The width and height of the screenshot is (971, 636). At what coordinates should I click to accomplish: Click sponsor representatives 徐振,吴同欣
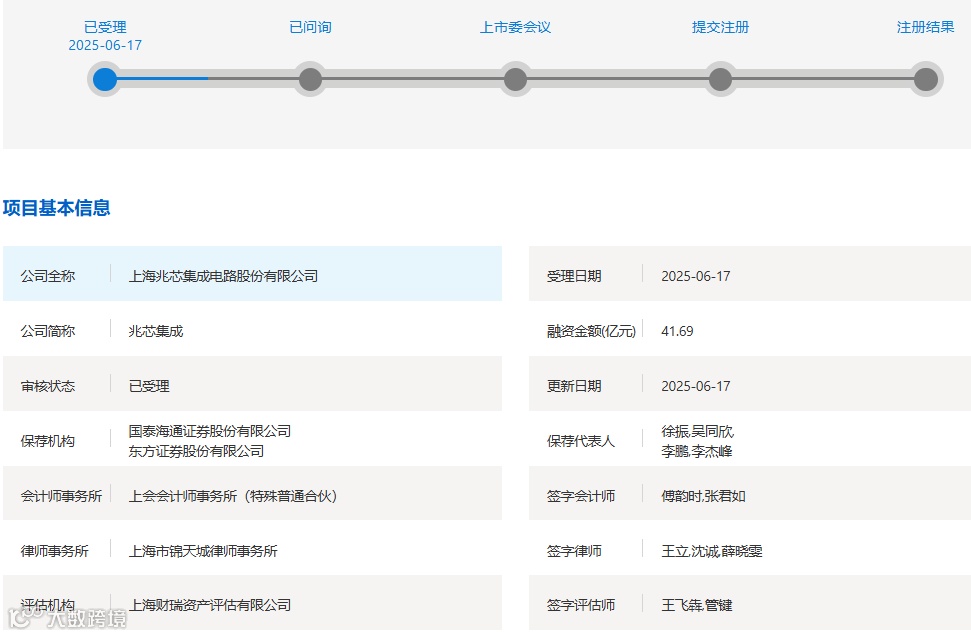697,431
